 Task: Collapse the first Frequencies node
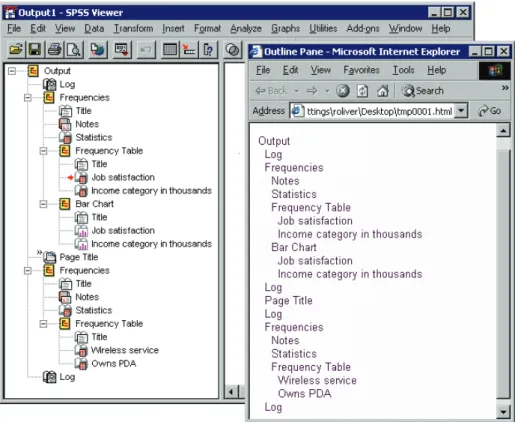point(28,97)
